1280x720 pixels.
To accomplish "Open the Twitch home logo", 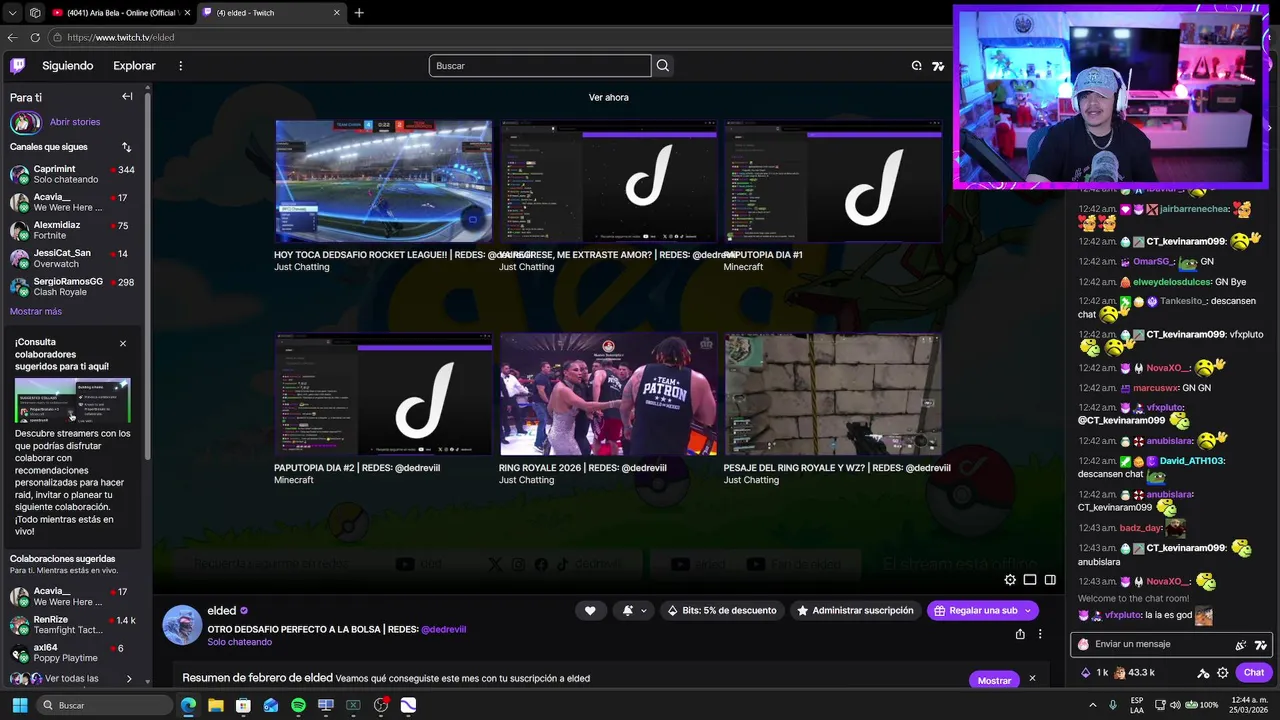I will tap(17, 66).
